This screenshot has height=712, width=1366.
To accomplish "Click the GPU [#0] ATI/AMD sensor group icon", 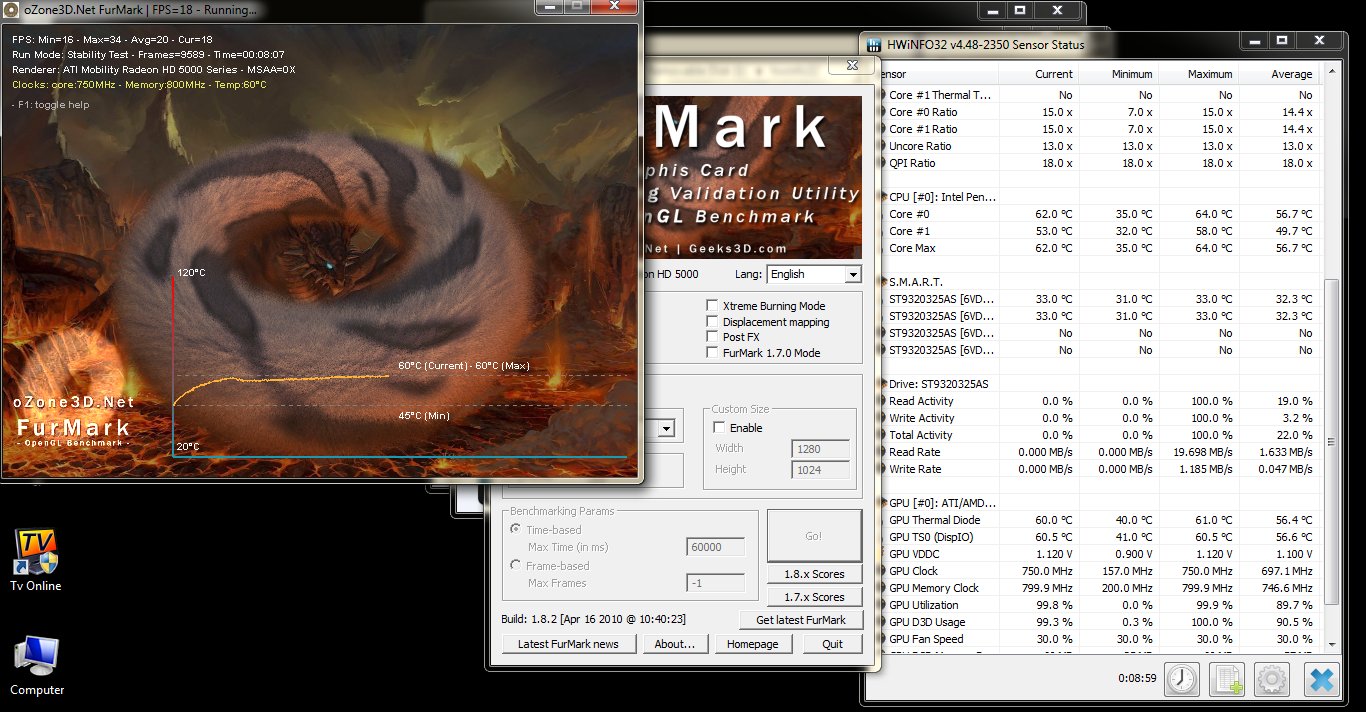I will pos(881,503).
